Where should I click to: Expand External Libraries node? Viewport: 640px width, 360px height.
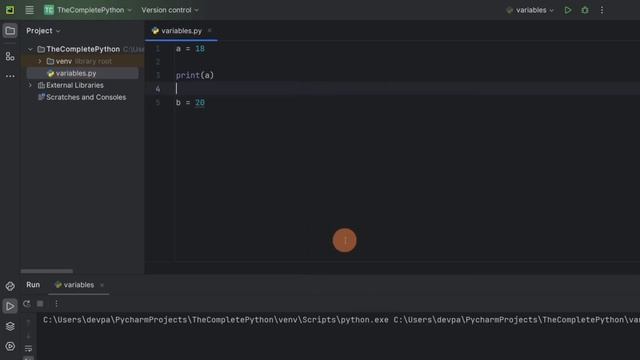point(30,85)
